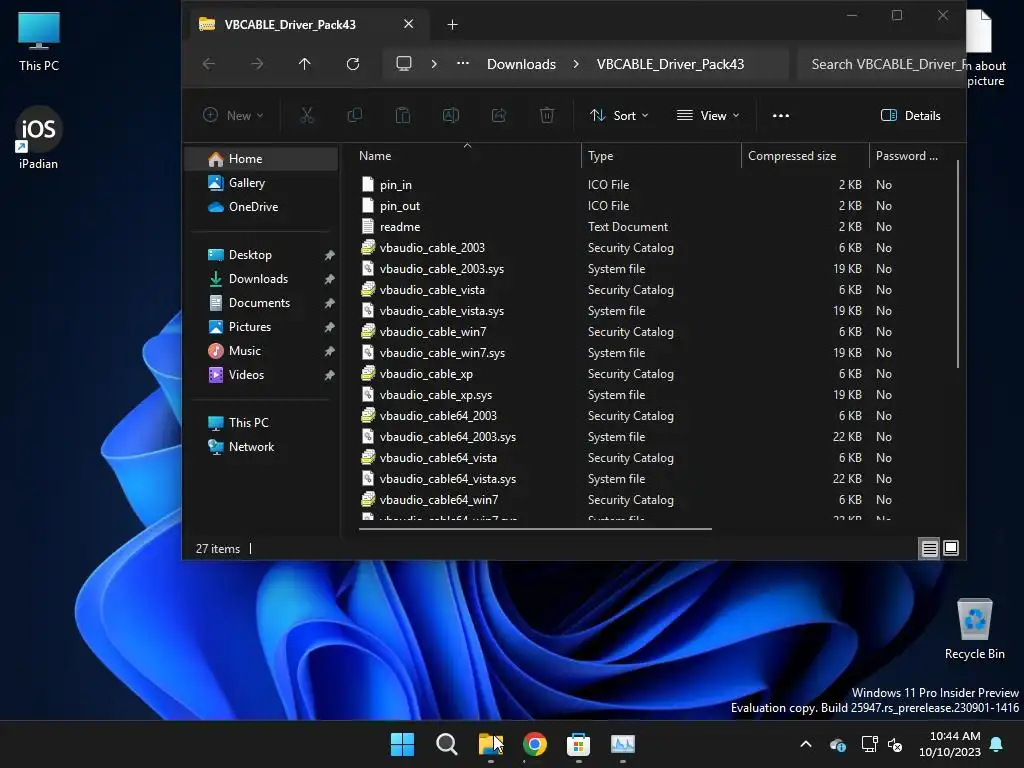Open the See more three-dots menu

tap(781, 116)
